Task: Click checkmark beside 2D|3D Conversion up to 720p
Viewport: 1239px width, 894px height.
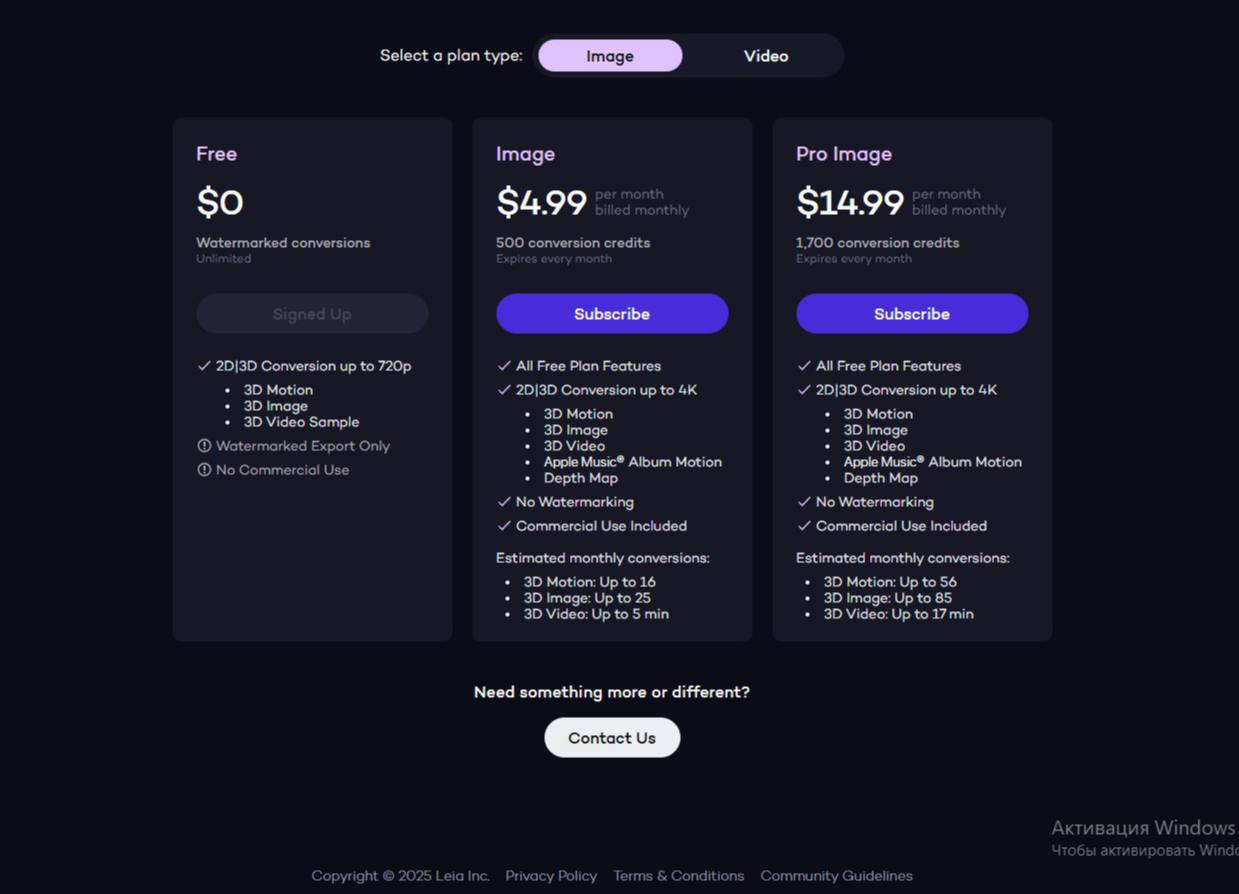Action: click(x=204, y=366)
